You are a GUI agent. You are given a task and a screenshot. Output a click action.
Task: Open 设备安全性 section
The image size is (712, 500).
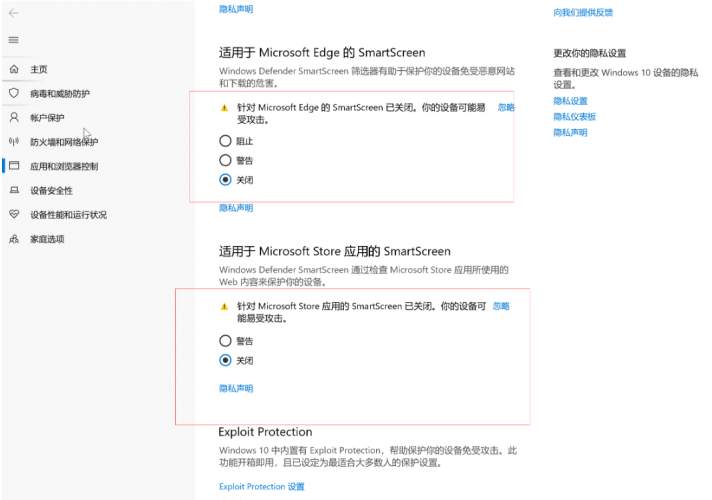[x=51, y=191]
